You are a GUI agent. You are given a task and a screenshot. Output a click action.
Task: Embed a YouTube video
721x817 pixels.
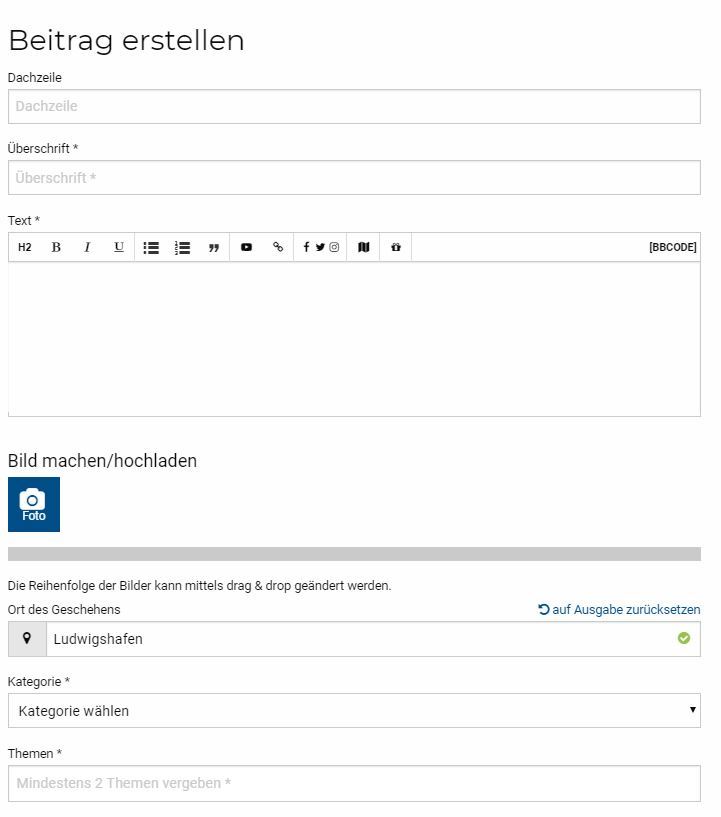coord(246,247)
